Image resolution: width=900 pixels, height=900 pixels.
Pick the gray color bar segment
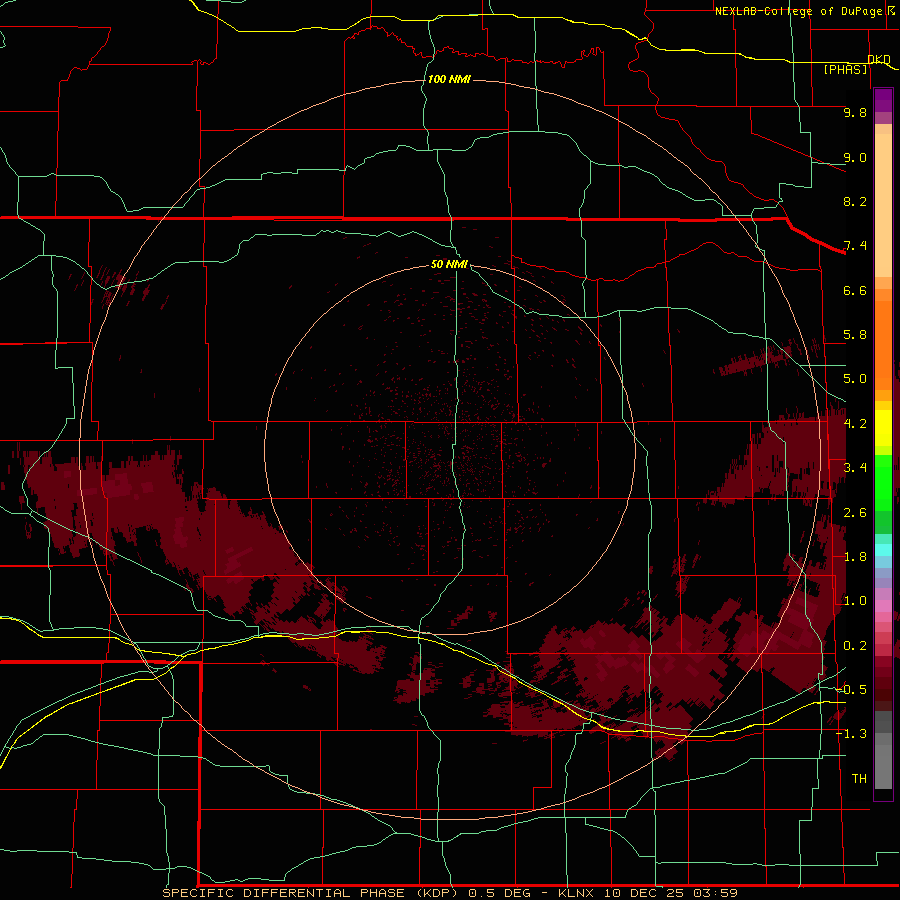coord(883,766)
